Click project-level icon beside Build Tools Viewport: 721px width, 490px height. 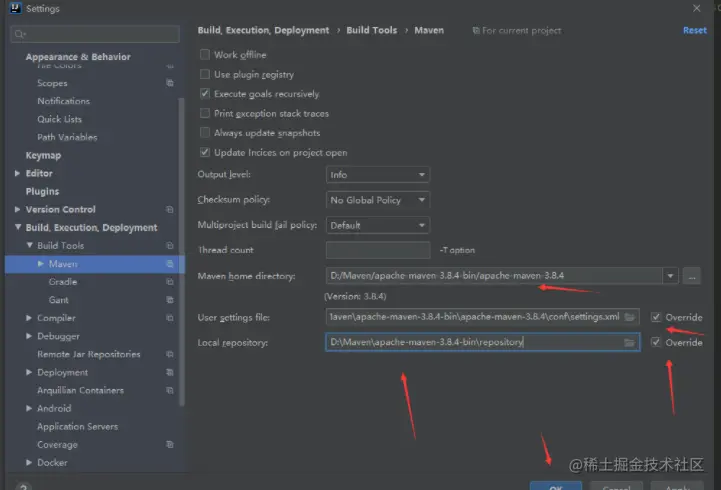coord(170,245)
